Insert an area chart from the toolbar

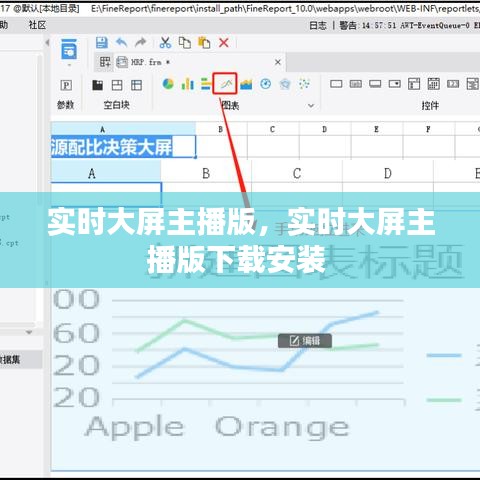pos(246,84)
